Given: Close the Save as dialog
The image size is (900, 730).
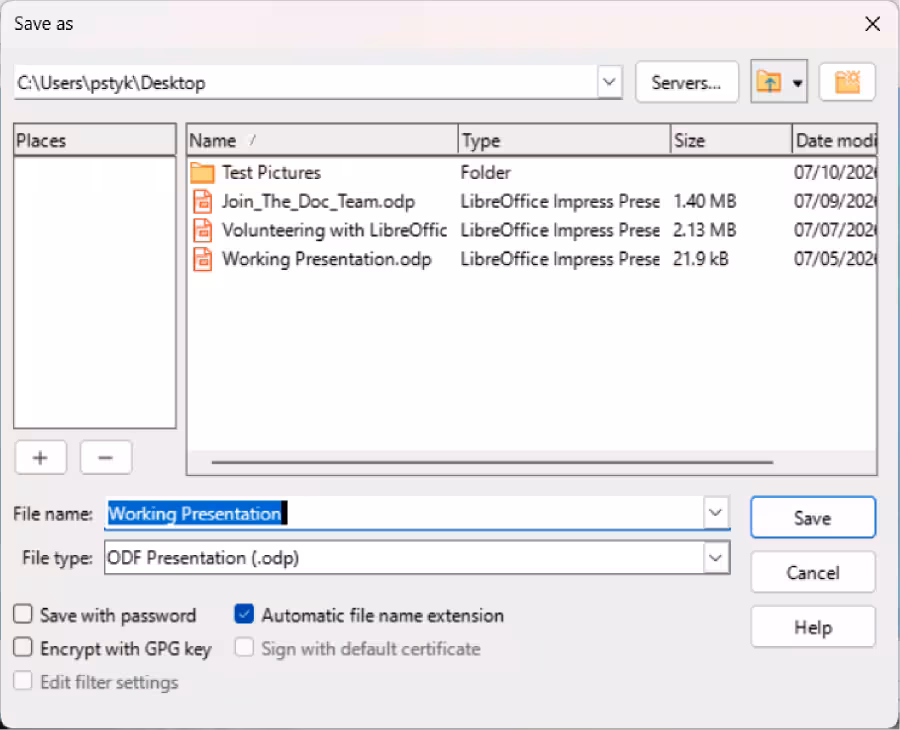Looking at the screenshot, I should click(872, 24).
